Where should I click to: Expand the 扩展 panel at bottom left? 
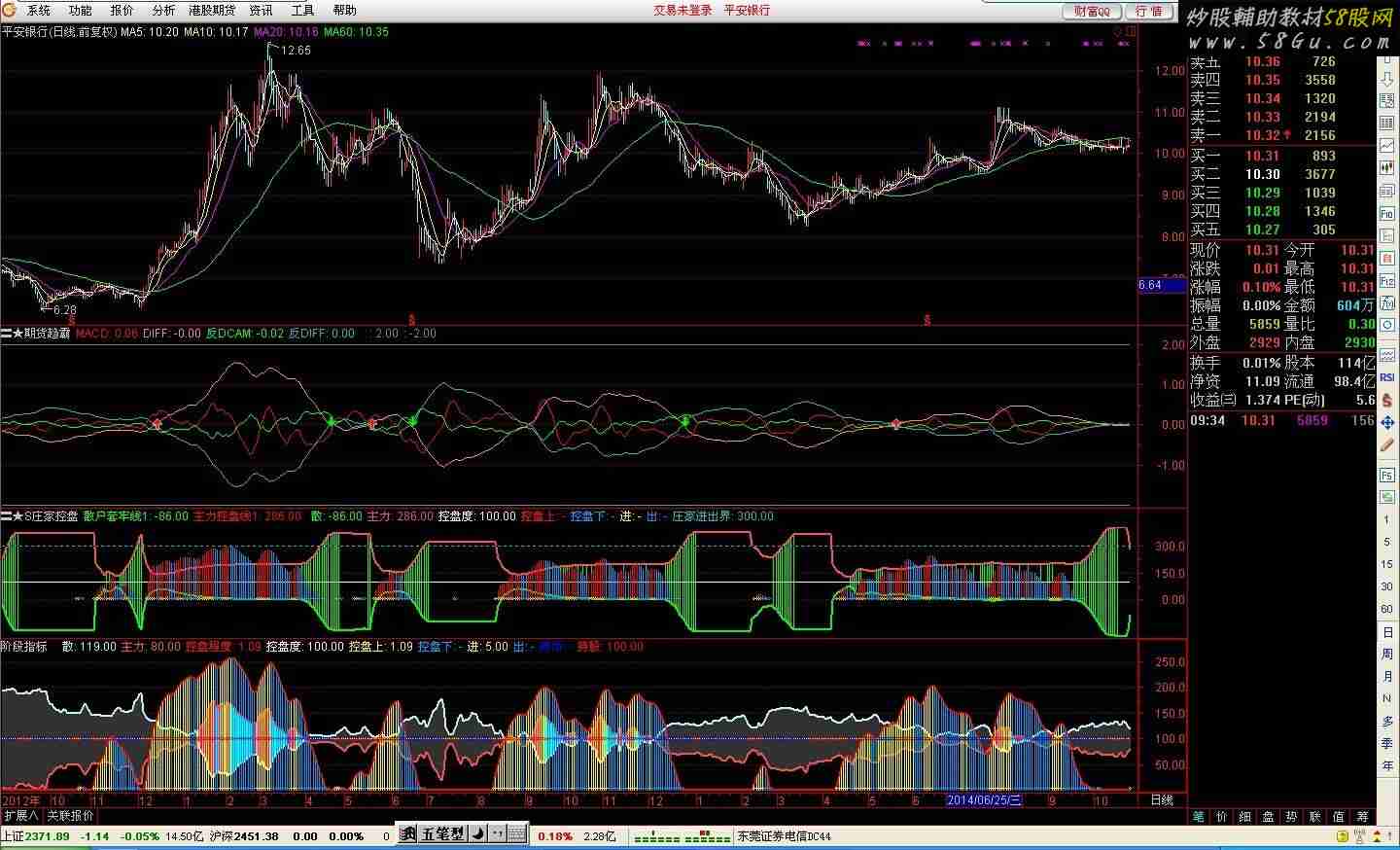click(x=20, y=816)
